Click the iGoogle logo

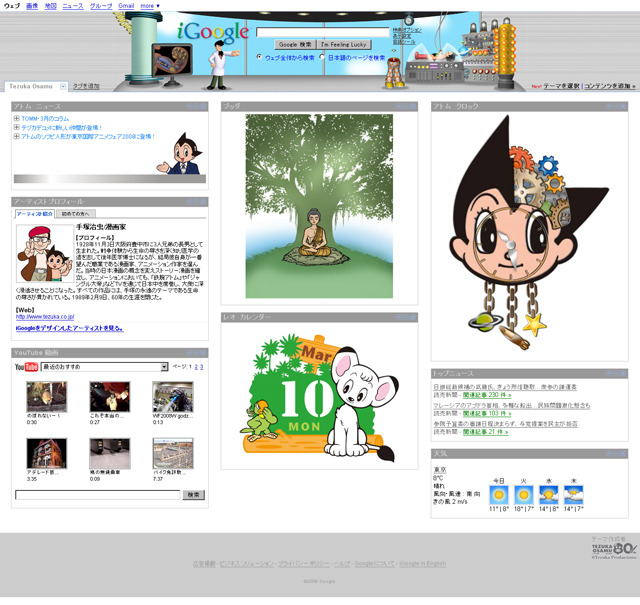[213, 32]
